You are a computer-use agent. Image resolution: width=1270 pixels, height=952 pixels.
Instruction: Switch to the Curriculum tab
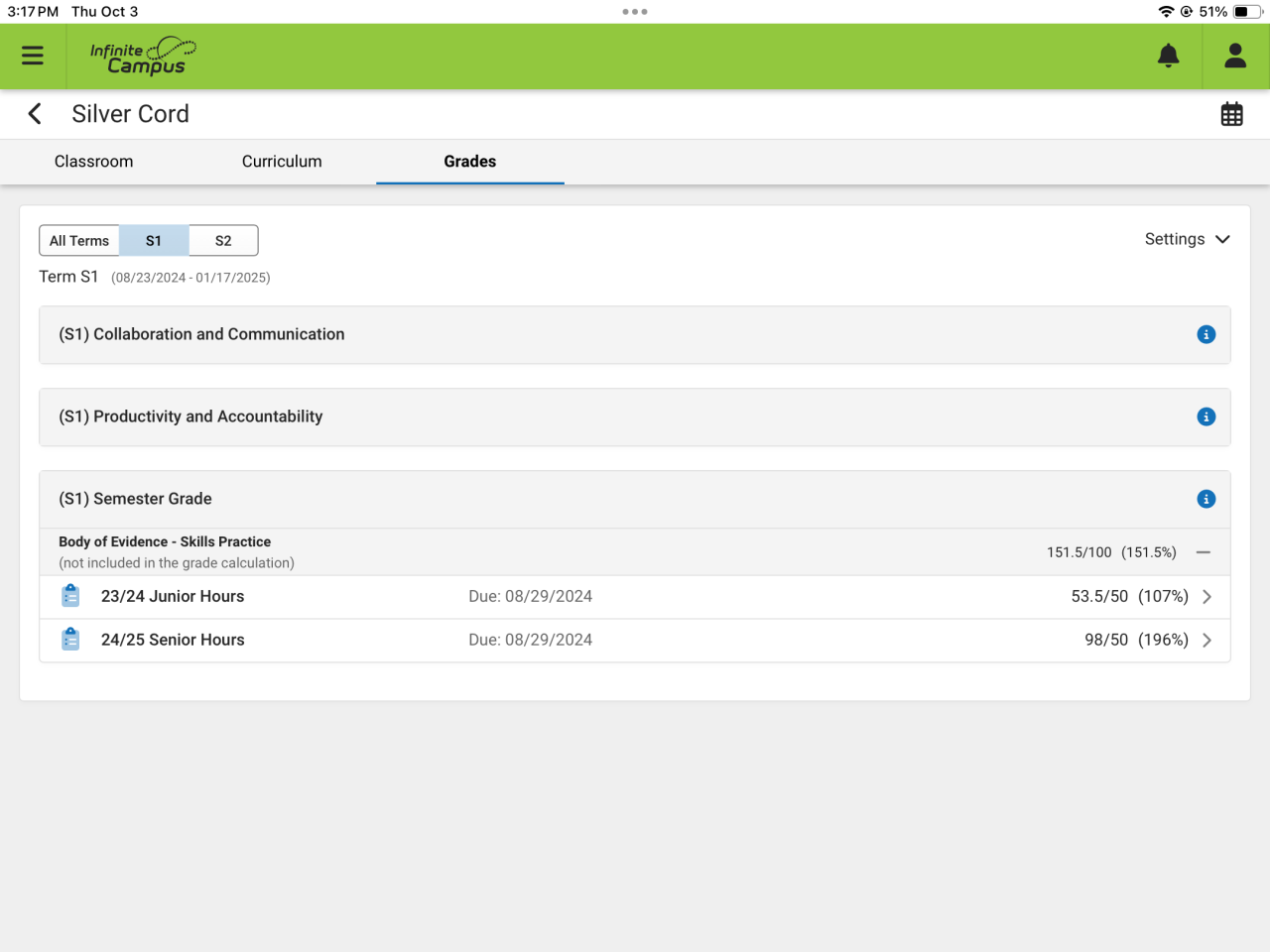point(282,162)
